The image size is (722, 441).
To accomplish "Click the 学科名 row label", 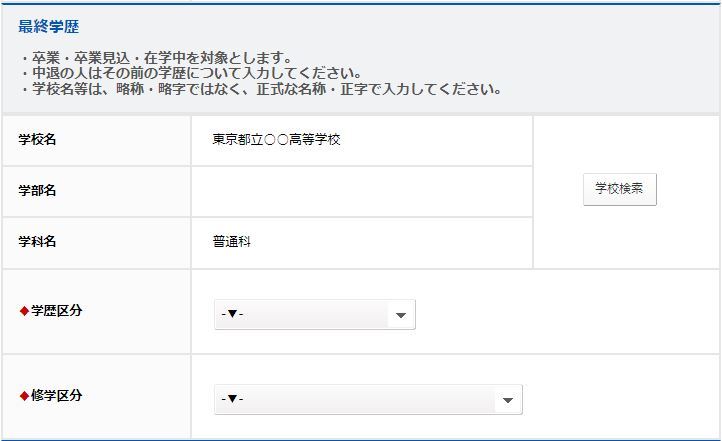I will (37, 242).
